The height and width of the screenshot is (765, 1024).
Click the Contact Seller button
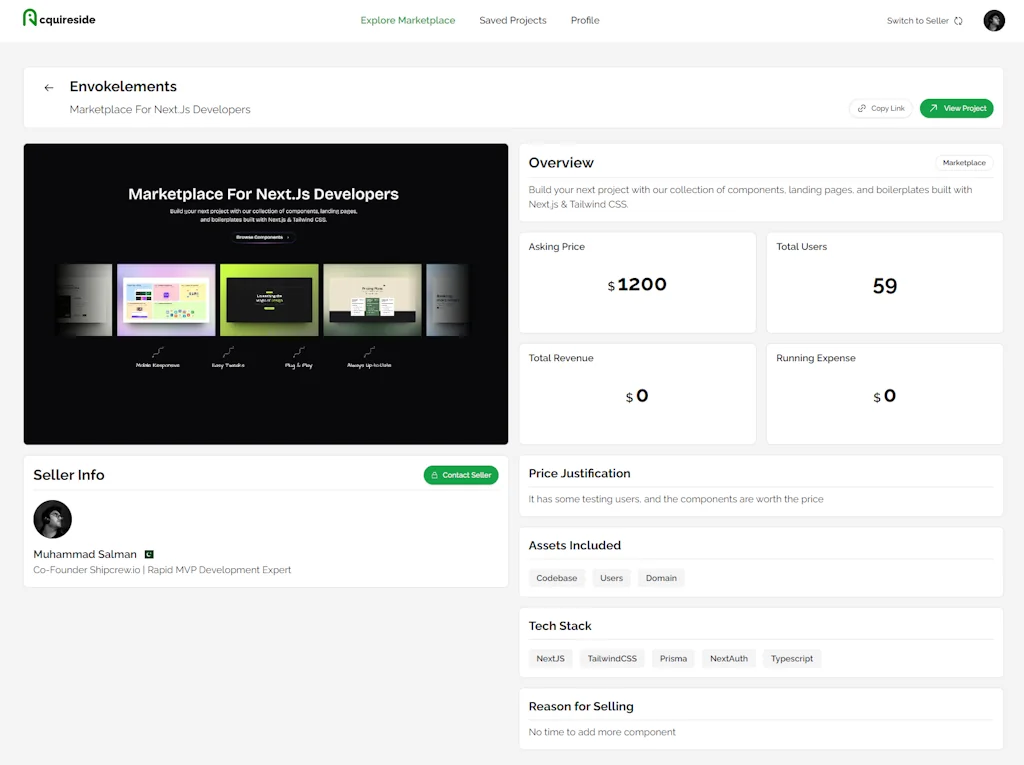pyautogui.click(x=461, y=475)
